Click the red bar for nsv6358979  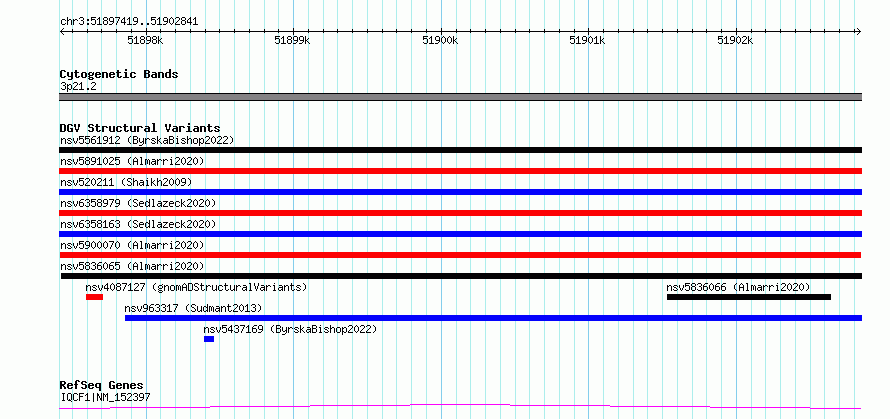[x=461, y=213]
